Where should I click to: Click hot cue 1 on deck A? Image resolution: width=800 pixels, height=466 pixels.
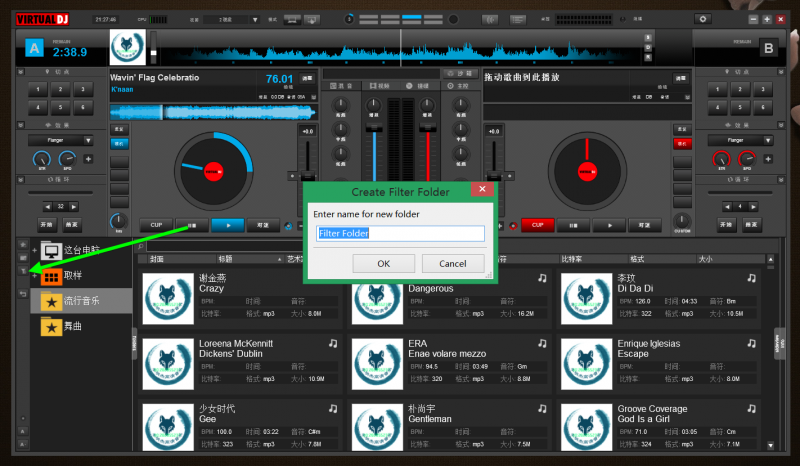38,89
